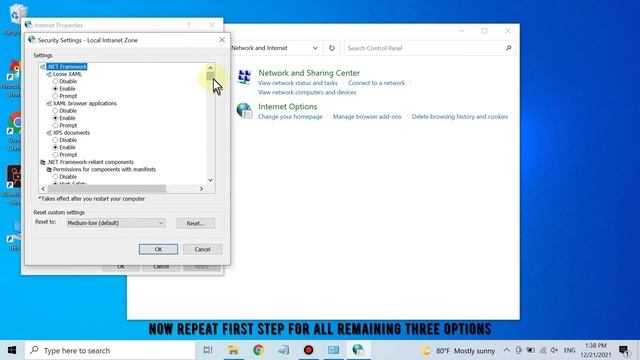
Task: Click the Internet Options globe icon
Action: 244,110
